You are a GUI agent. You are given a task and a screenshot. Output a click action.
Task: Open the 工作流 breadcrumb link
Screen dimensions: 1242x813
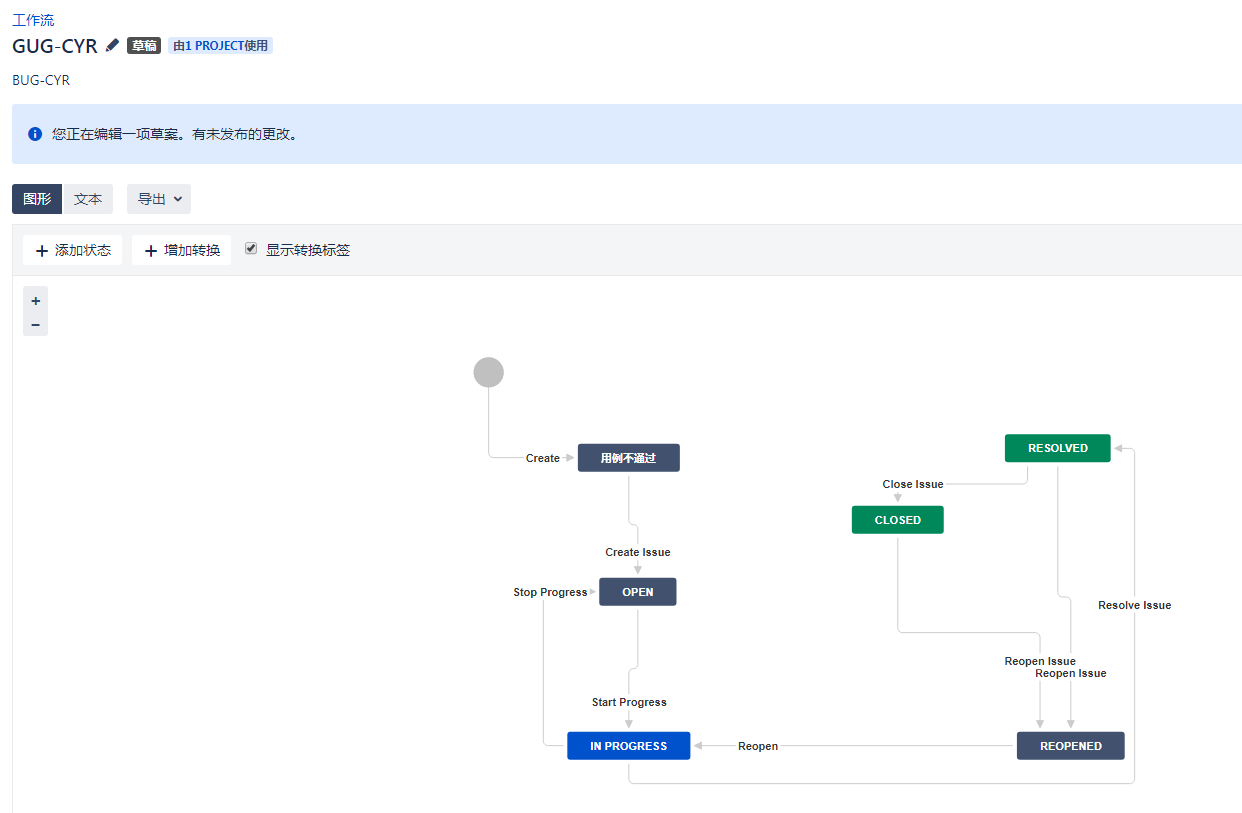coord(33,20)
